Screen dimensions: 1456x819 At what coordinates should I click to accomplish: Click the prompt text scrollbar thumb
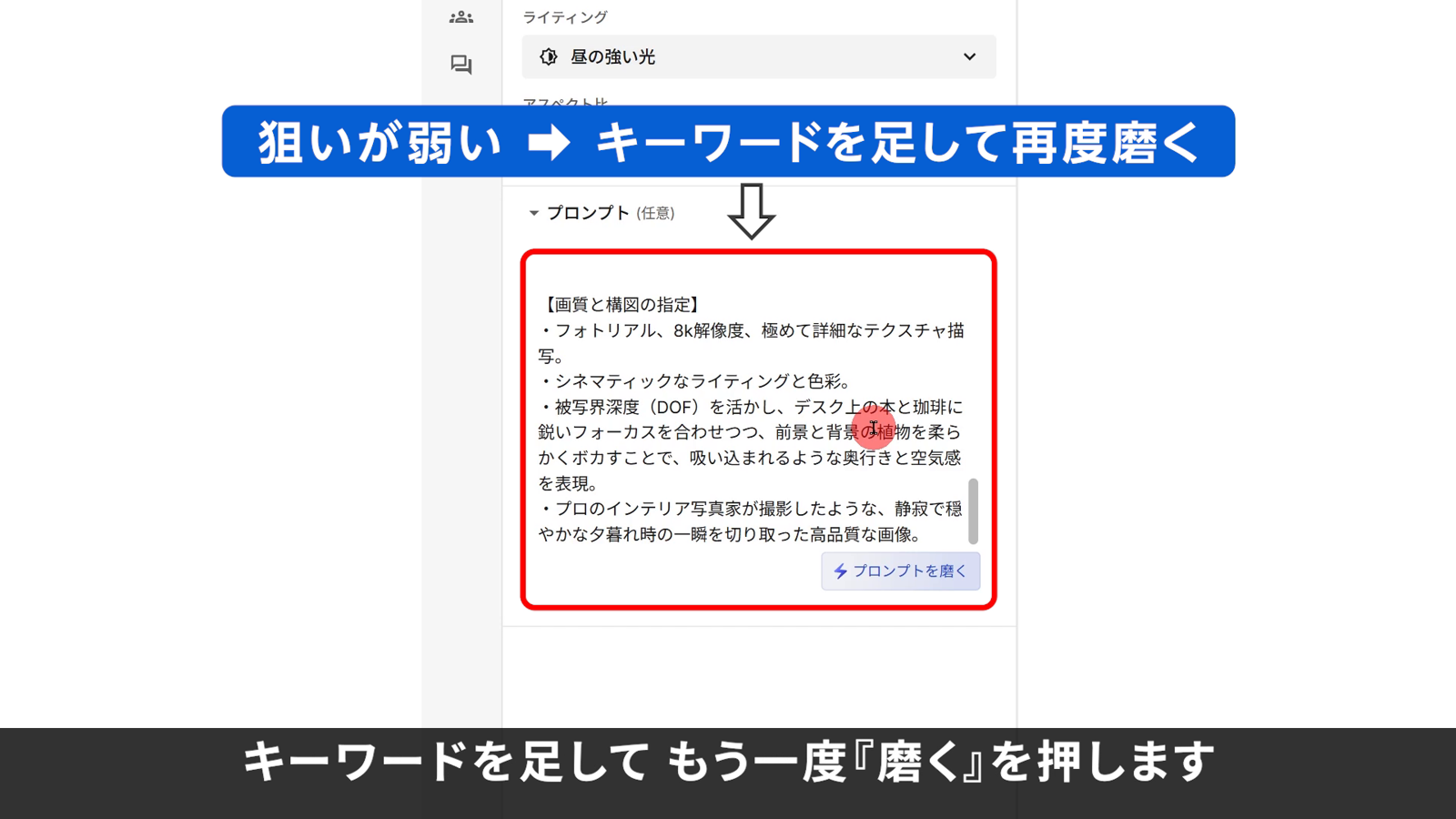(x=973, y=511)
